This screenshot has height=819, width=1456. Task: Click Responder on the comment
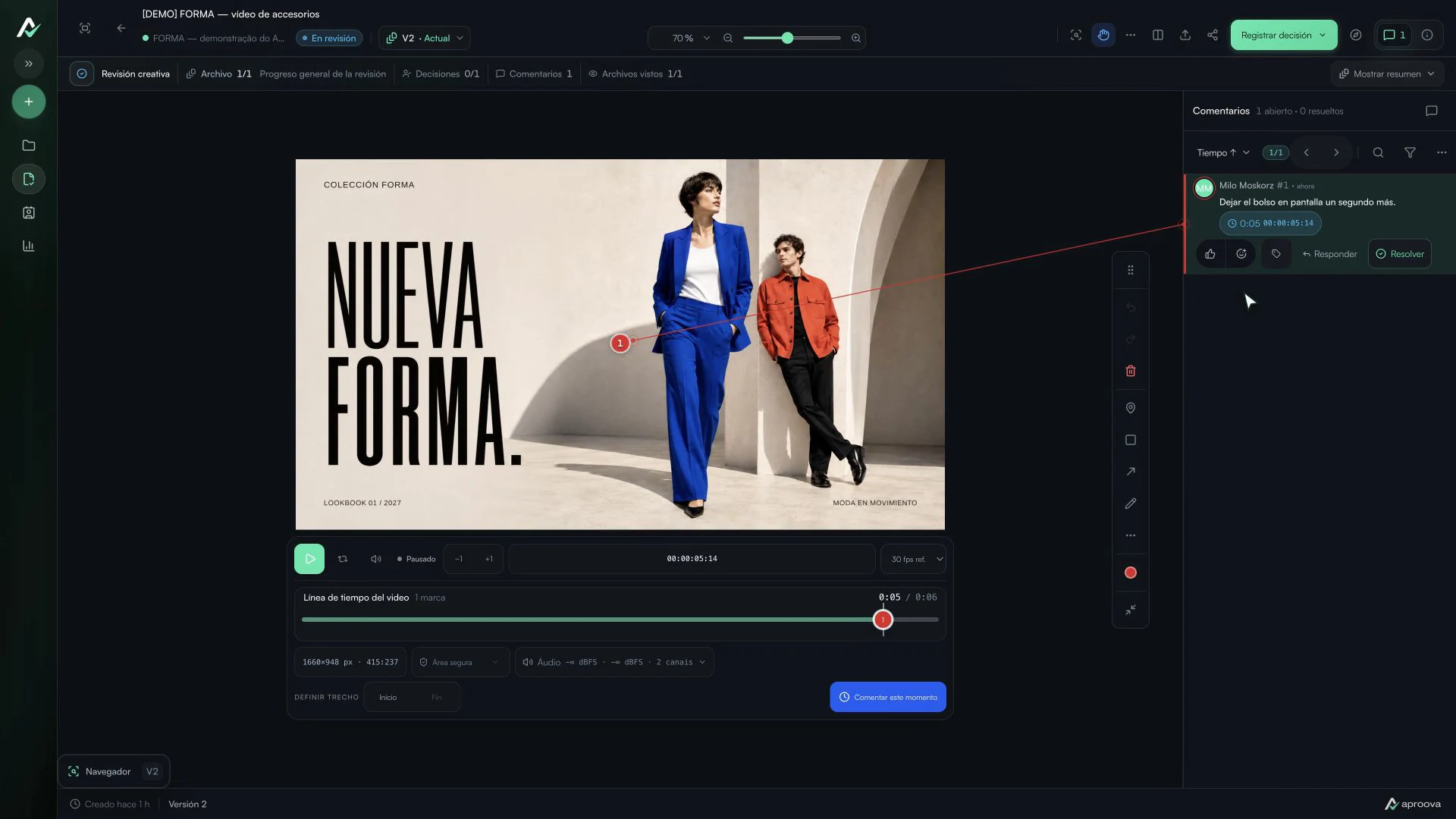(1330, 254)
